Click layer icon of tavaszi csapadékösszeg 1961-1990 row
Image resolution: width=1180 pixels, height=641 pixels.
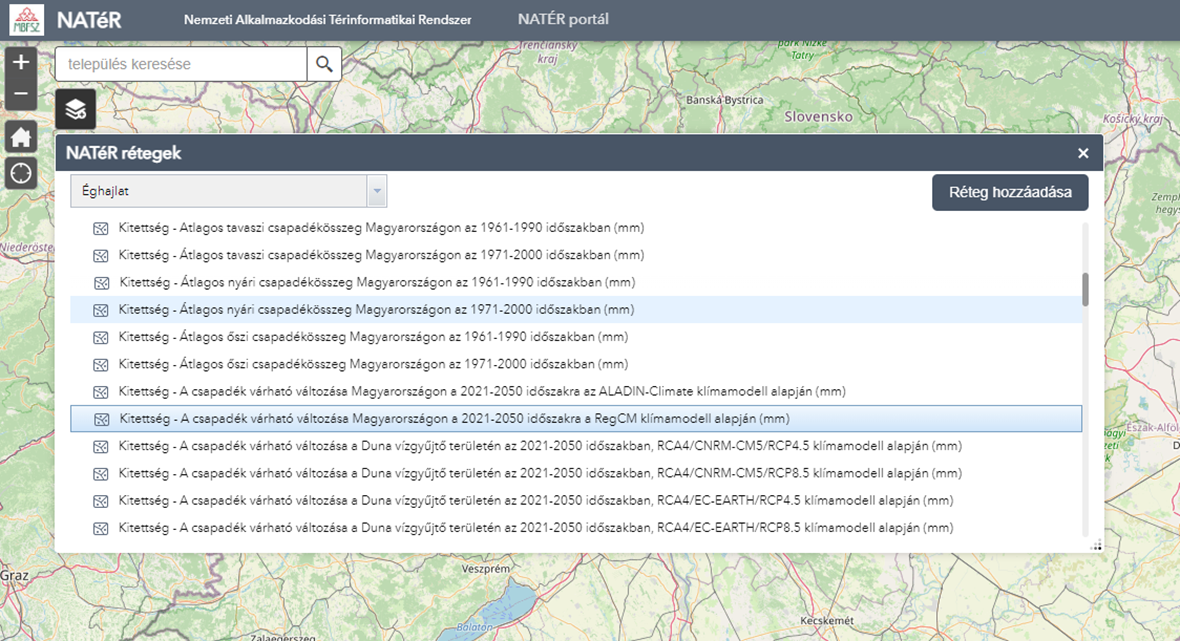(x=100, y=229)
